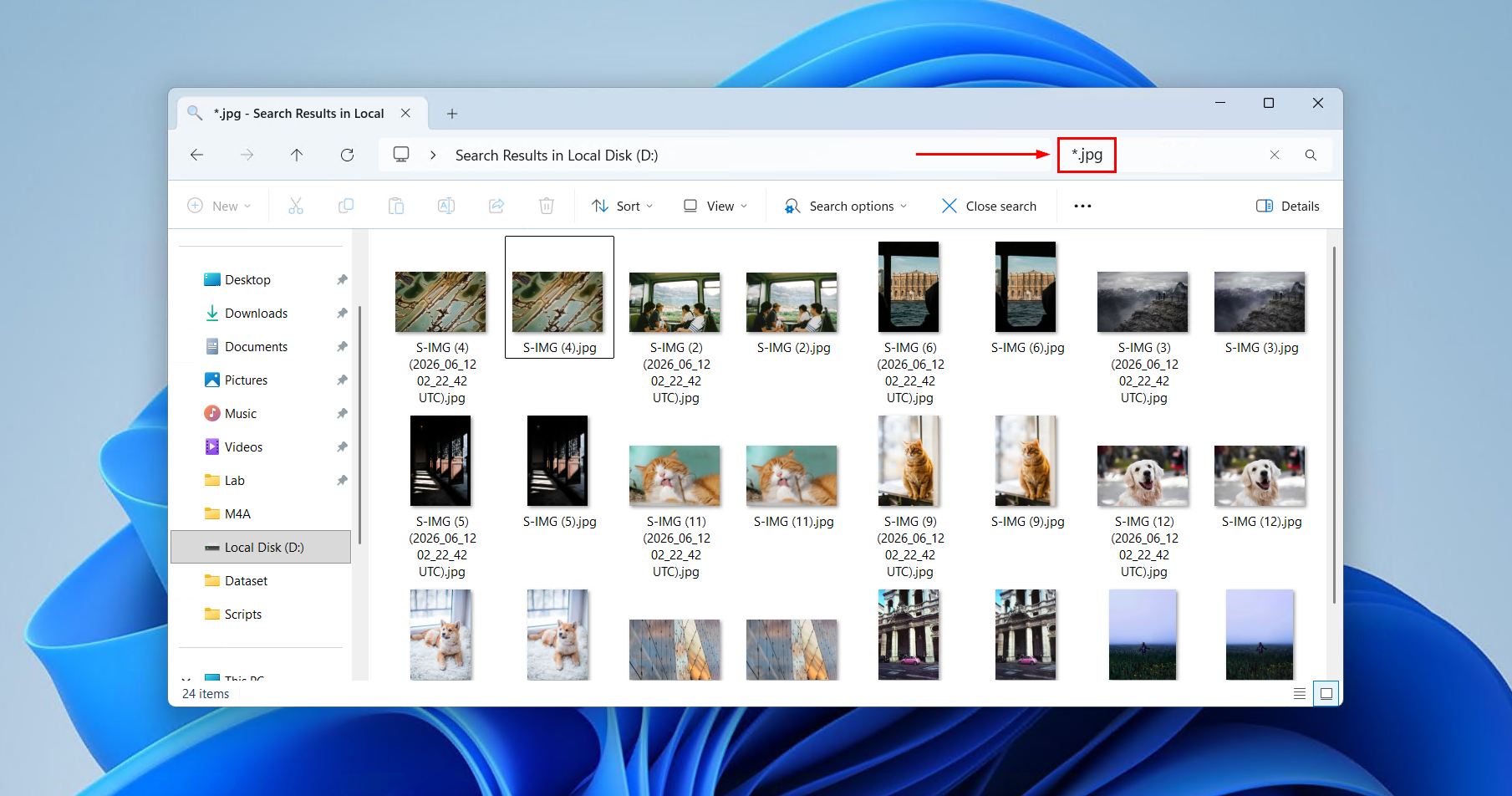Go up one folder level
This screenshot has width=1512, height=796.
click(x=297, y=155)
